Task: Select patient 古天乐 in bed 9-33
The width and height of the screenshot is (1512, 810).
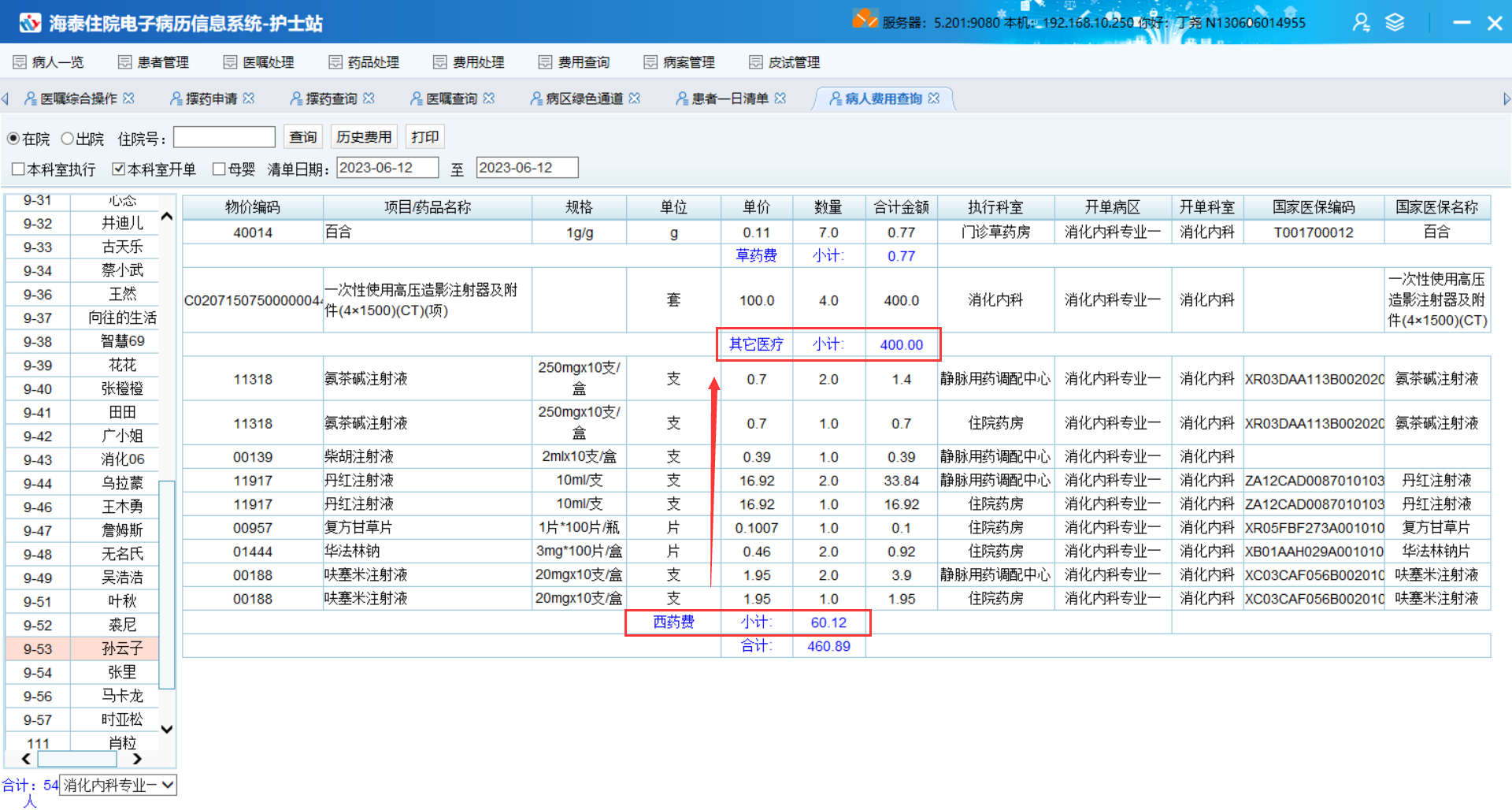Action: point(82,247)
